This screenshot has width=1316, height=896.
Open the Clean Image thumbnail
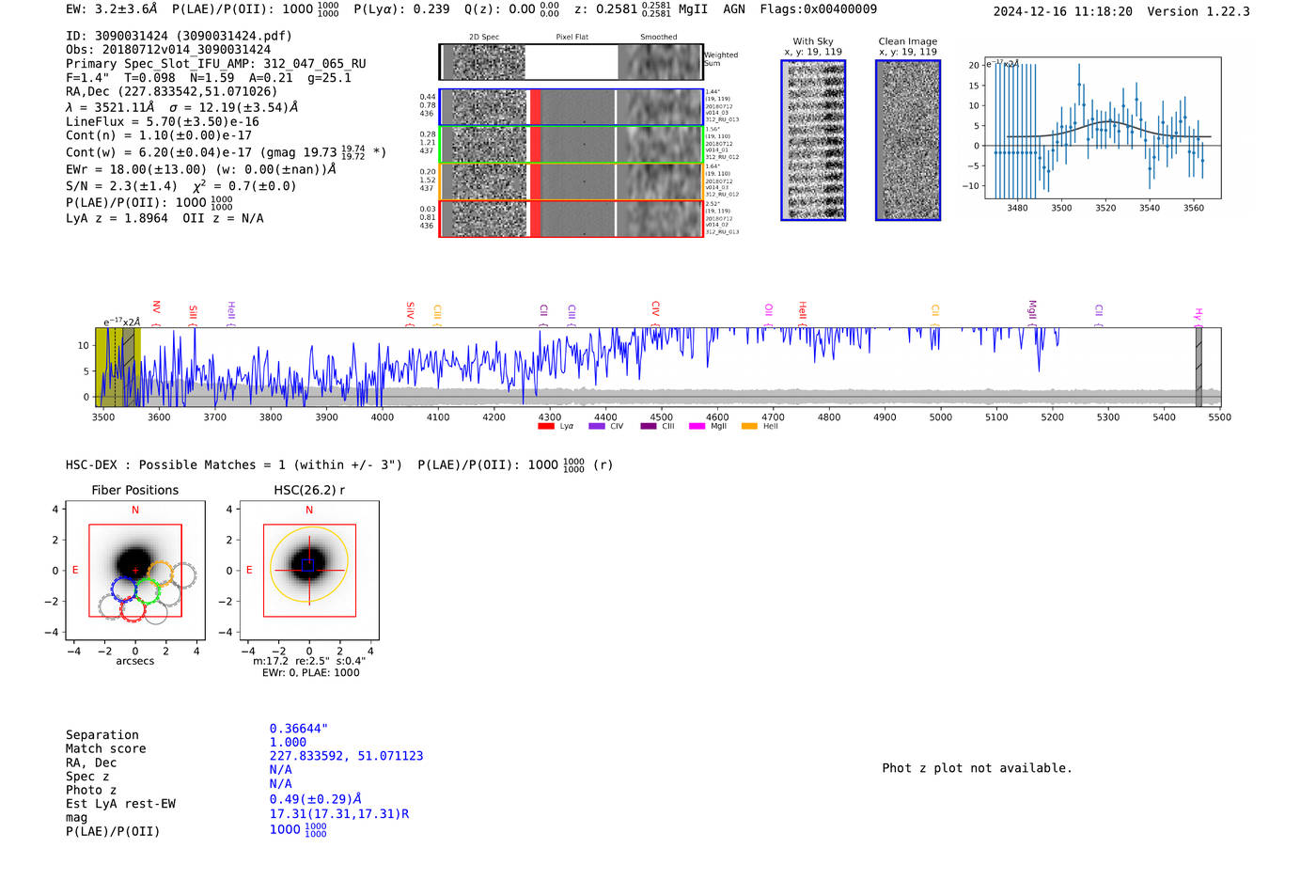(908, 140)
